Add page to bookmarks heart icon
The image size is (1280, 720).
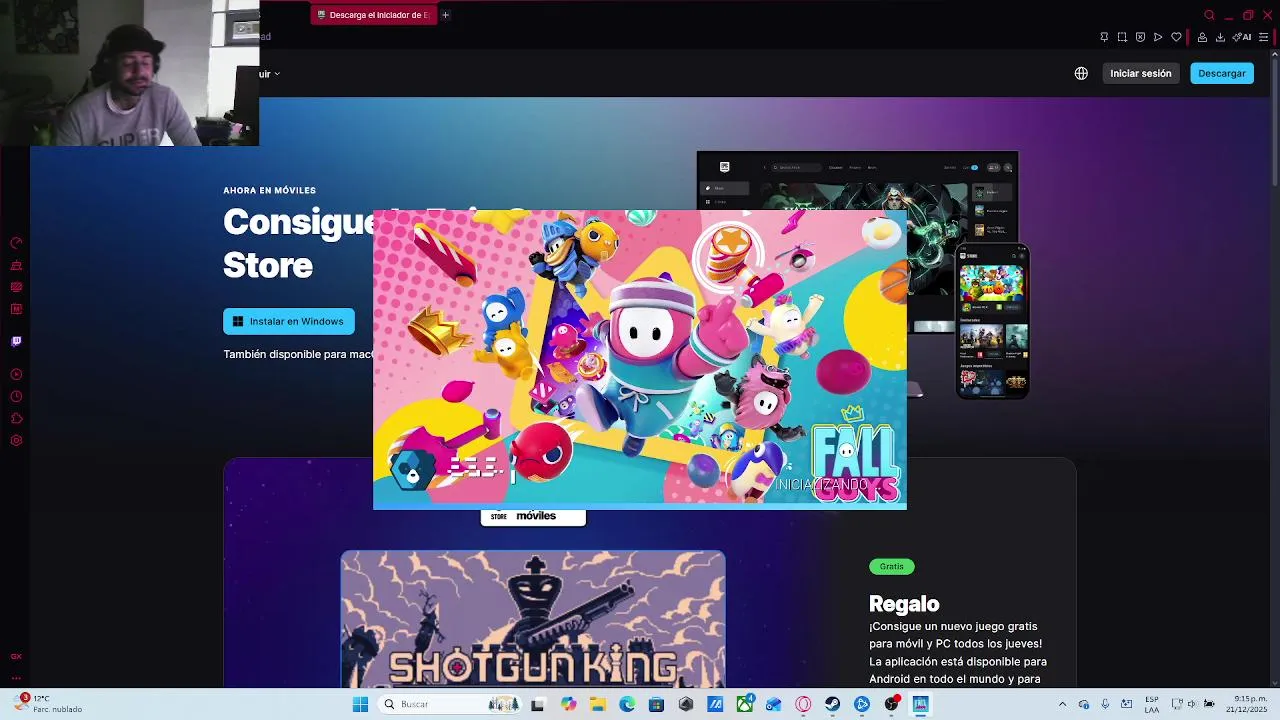1176,37
